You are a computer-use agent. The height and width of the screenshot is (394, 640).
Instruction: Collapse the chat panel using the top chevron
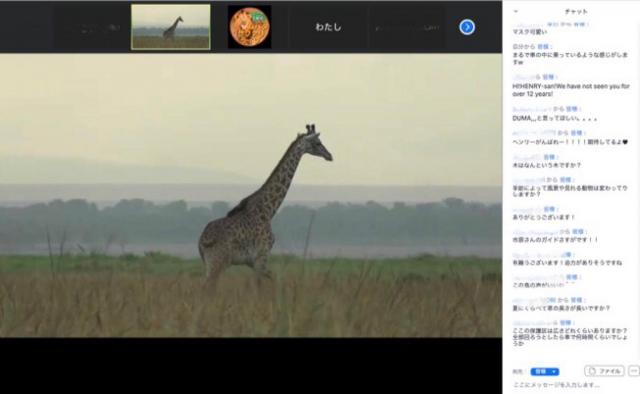tap(516, 11)
